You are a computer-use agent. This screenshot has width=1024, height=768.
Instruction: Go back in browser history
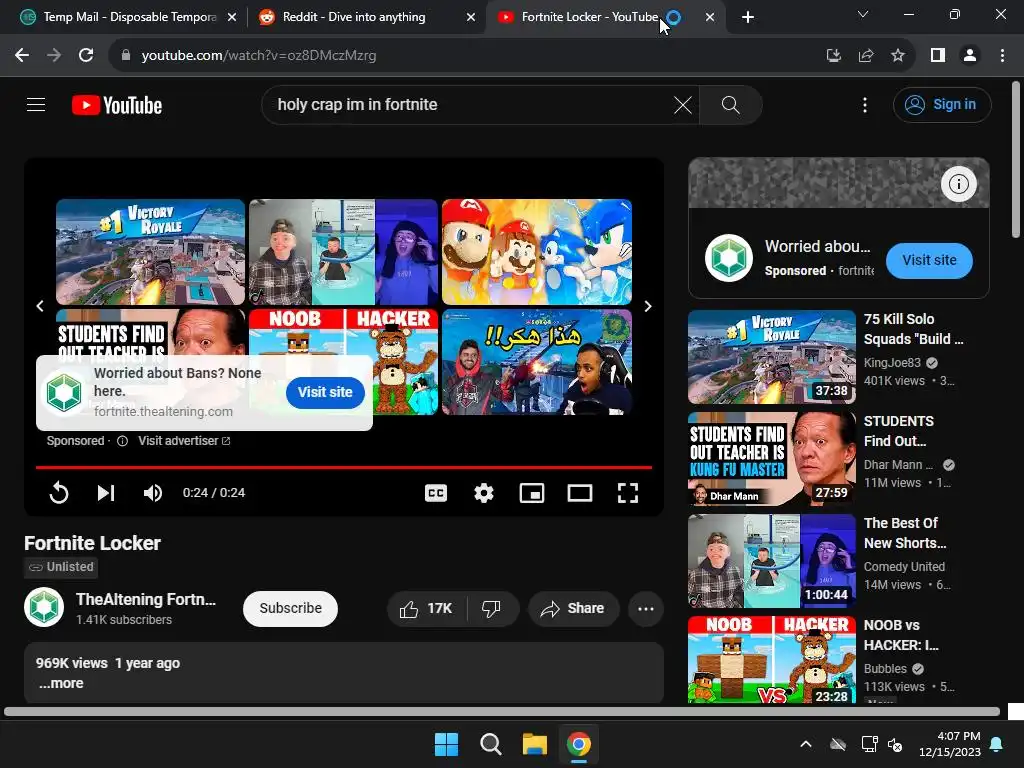coord(22,56)
